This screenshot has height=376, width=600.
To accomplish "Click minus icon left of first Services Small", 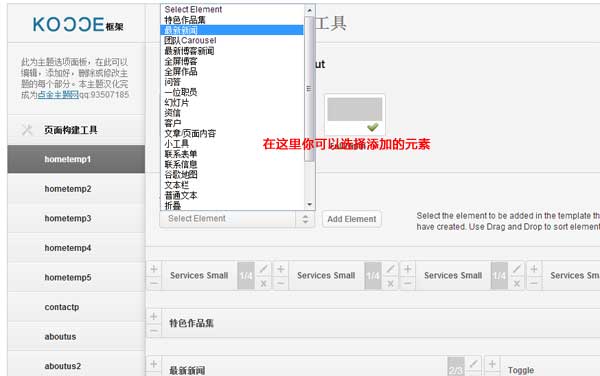I will click(x=154, y=283).
